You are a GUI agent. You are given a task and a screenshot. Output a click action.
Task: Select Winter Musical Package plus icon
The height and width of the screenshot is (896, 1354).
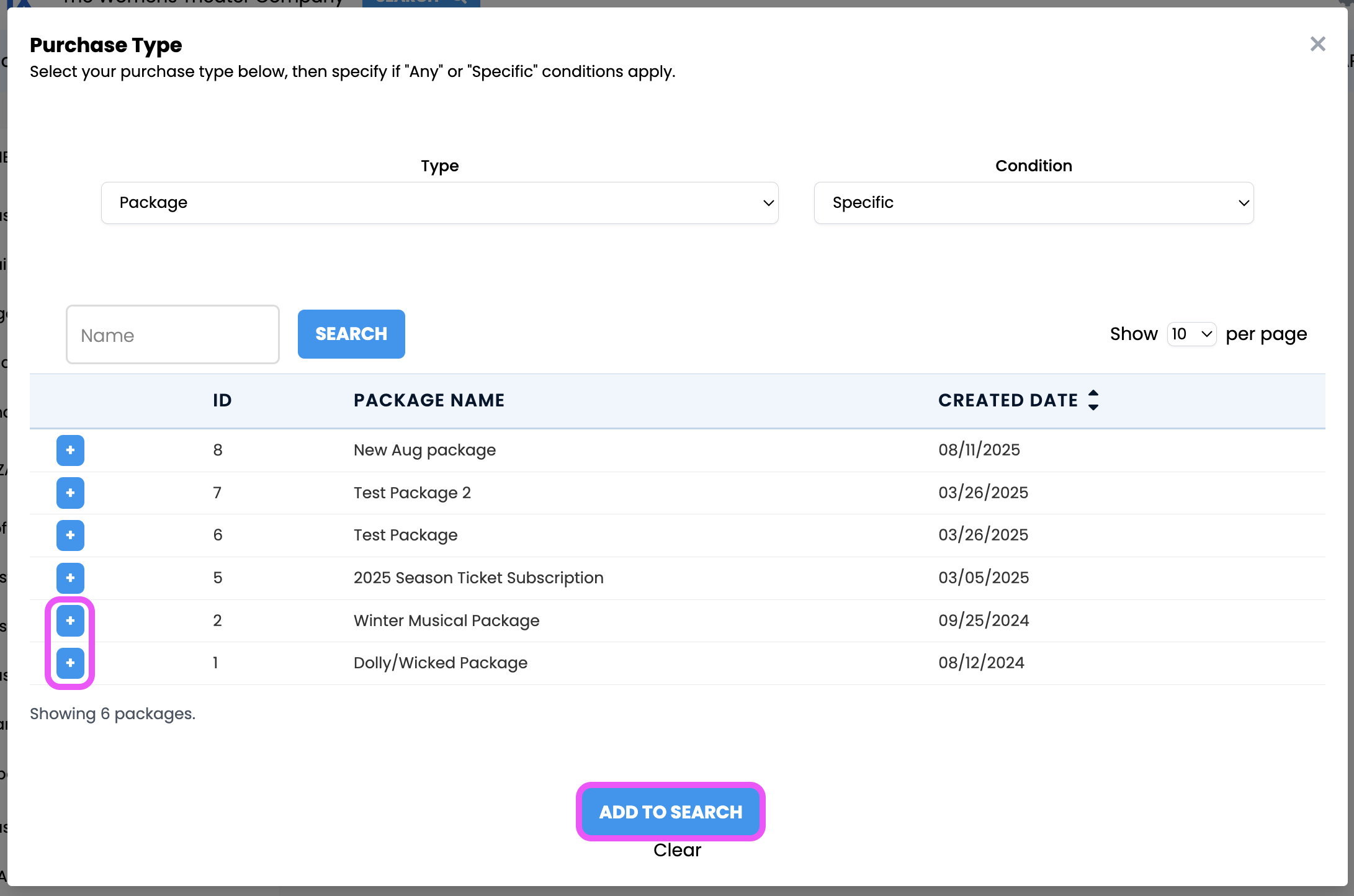point(70,620)
